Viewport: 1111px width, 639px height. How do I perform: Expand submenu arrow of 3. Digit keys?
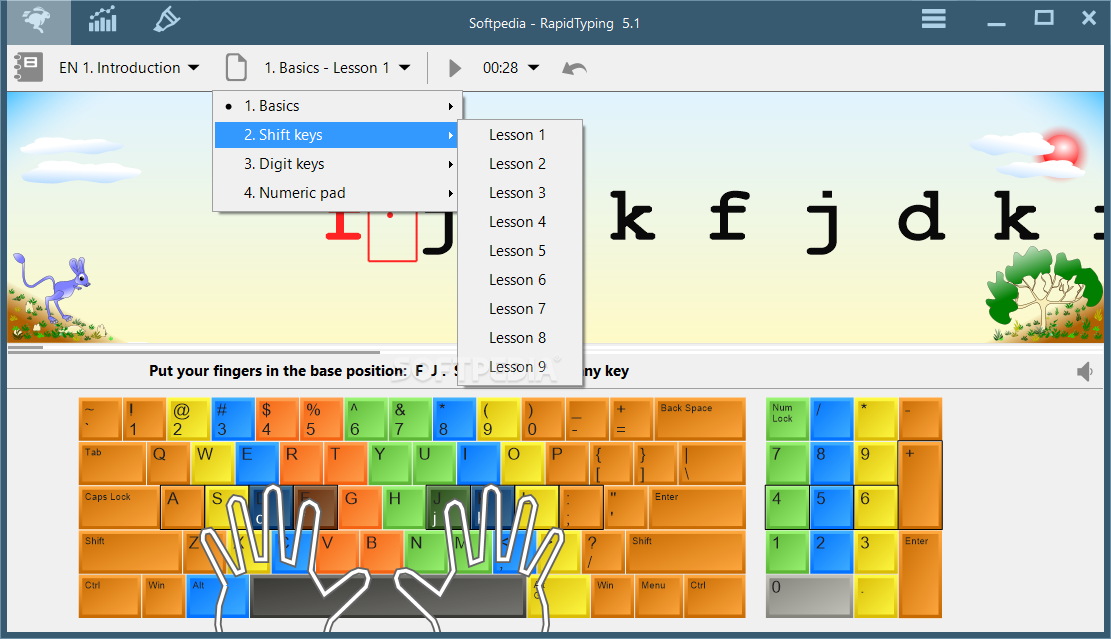pyautogui.click(x=451, y=164)
